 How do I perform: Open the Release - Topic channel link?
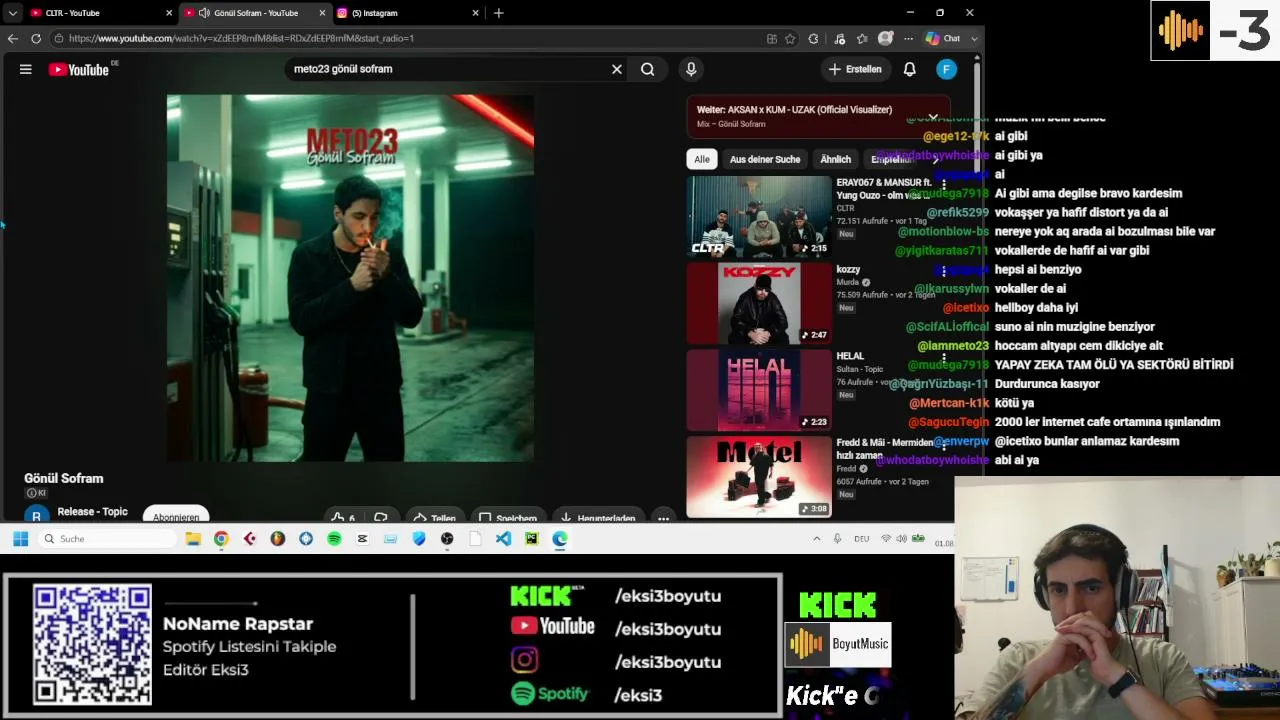click(93, 512)
